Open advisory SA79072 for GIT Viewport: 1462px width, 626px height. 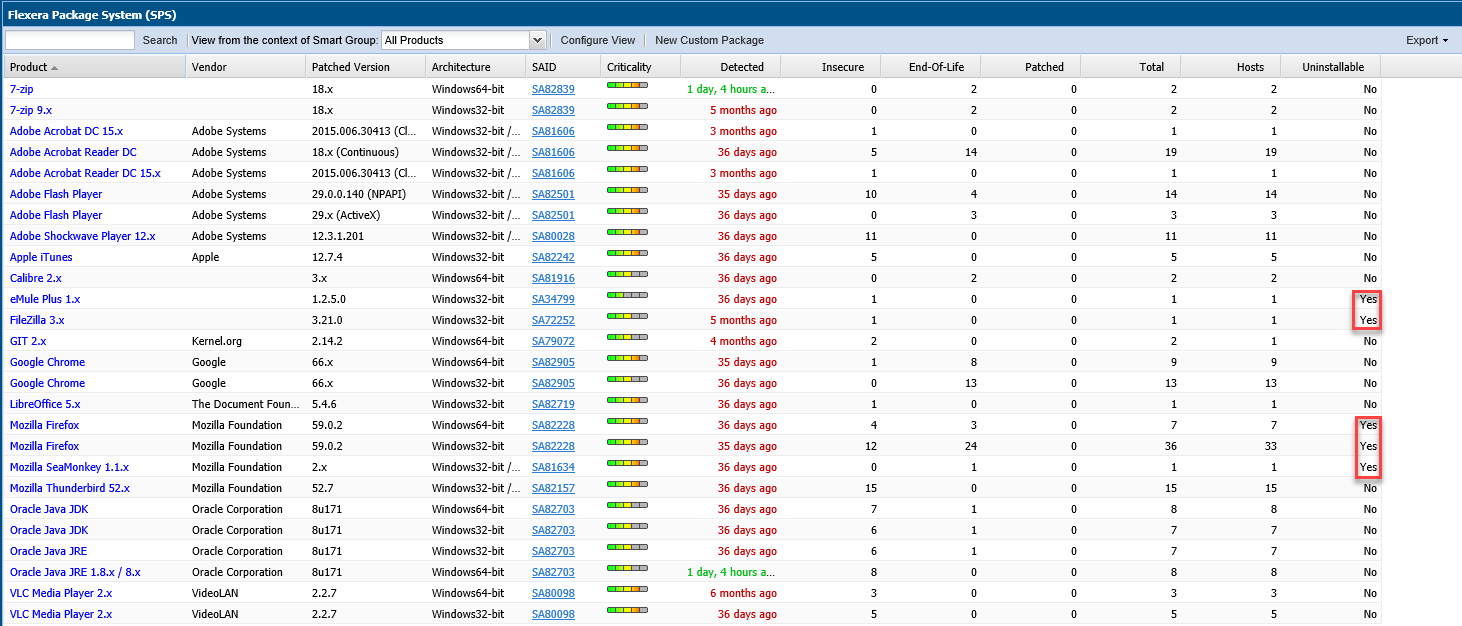point(553,341)
